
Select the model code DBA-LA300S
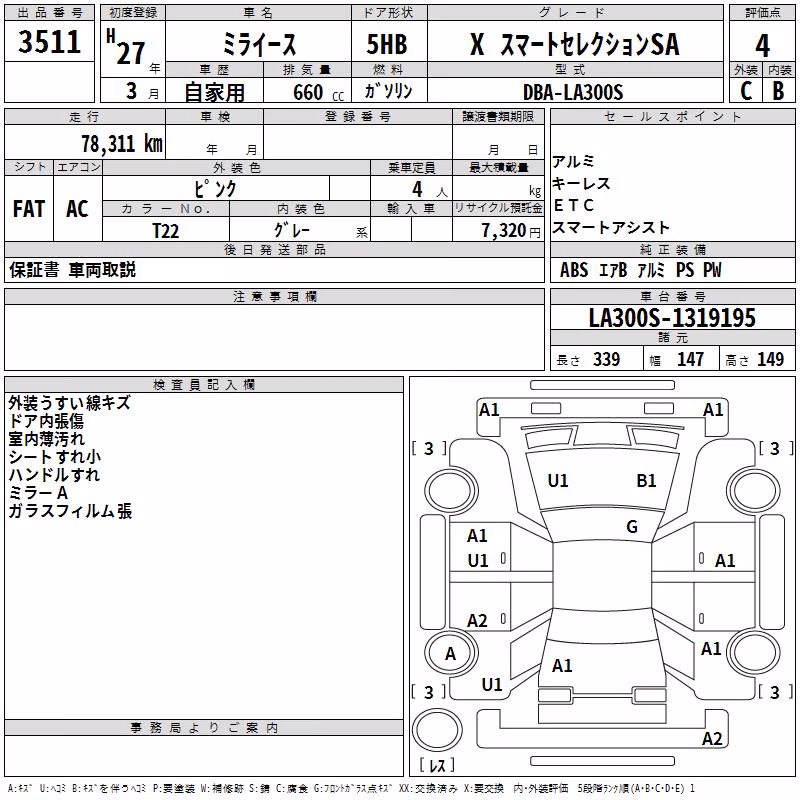pyautogui.click(x=573, y=92)
